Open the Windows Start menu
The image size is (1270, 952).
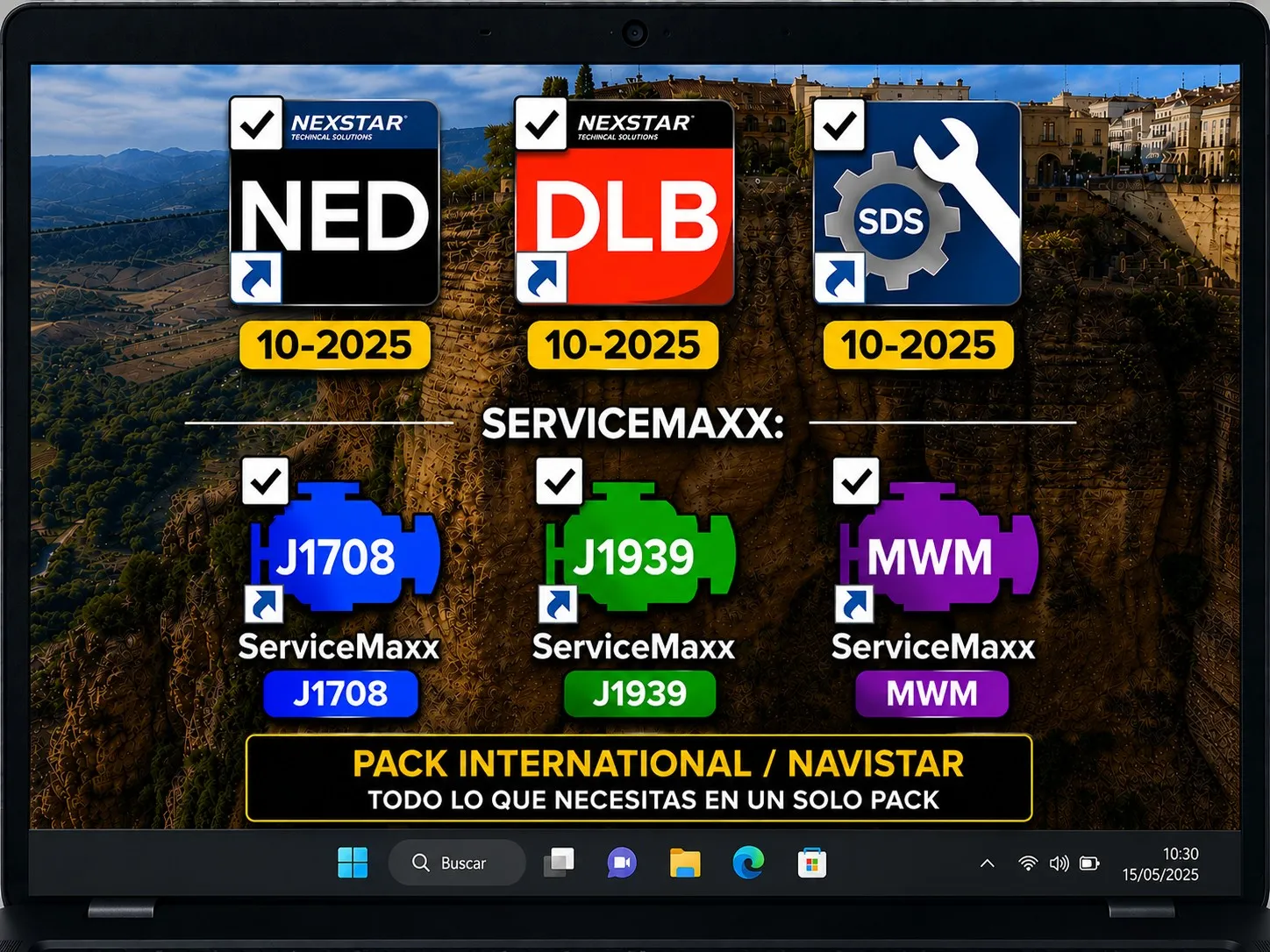tap(353, 863)
